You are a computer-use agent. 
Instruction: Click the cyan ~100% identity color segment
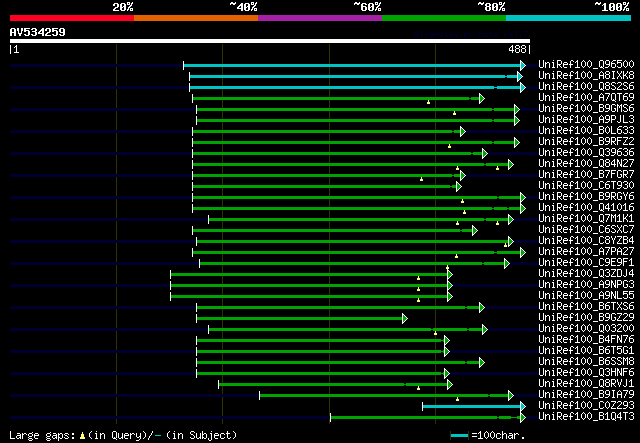(569, 18)
